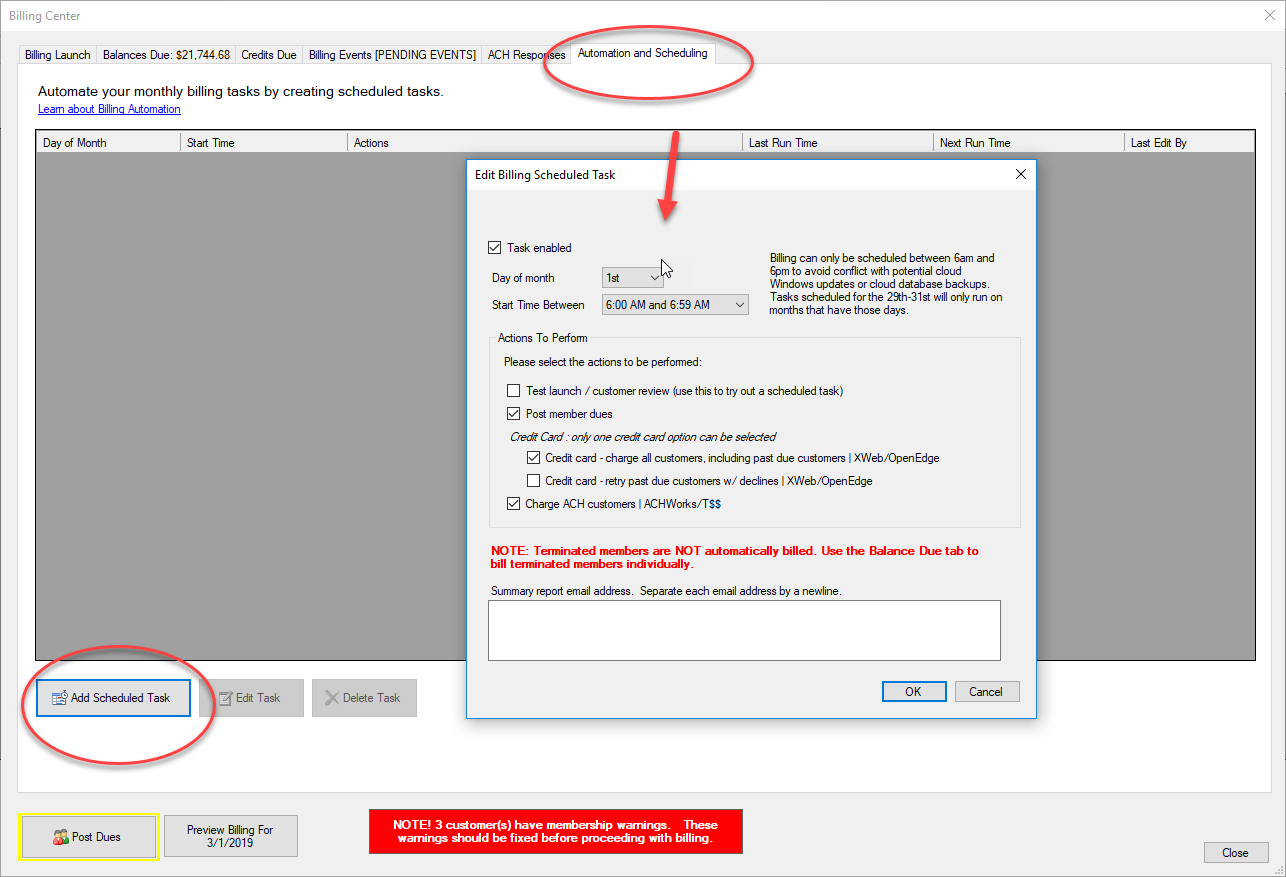Close the Billing Center using Close button

(1236, 853)
